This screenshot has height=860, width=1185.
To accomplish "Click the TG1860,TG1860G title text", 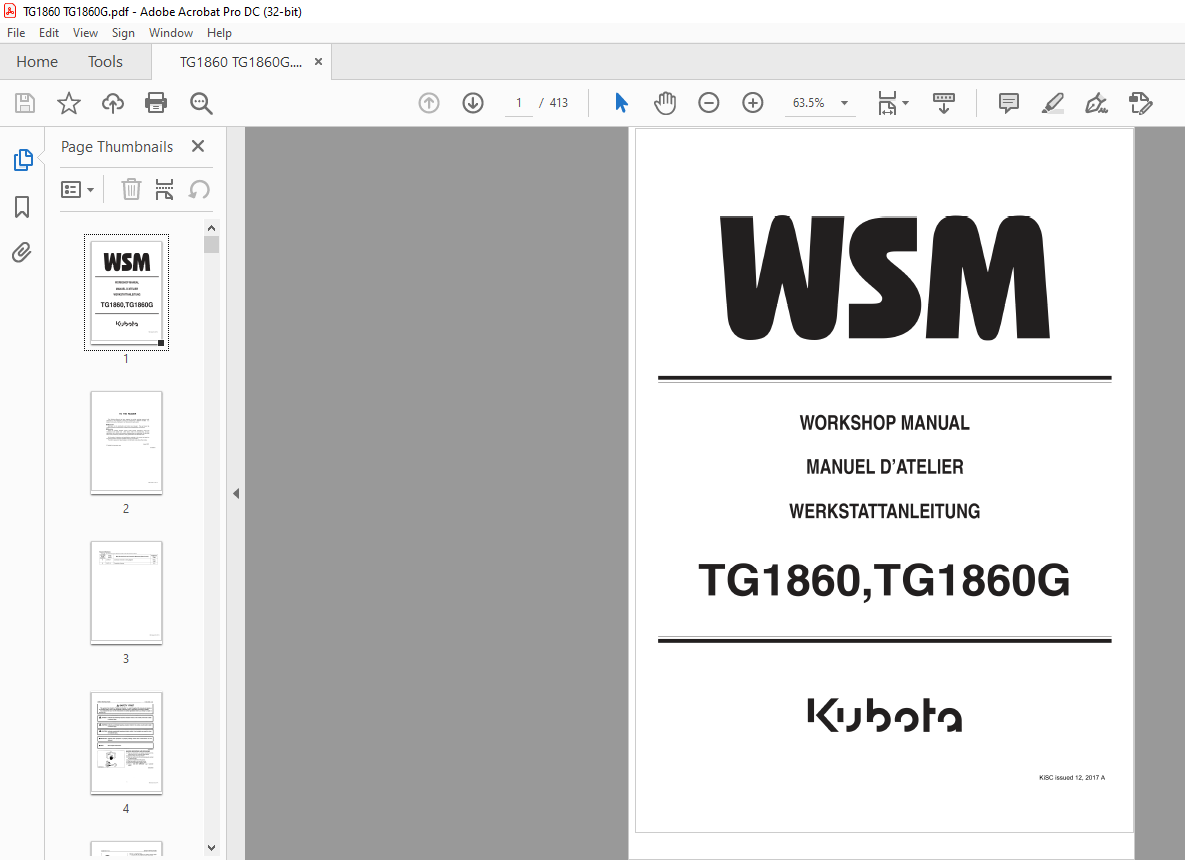I will tap(884, 580).
